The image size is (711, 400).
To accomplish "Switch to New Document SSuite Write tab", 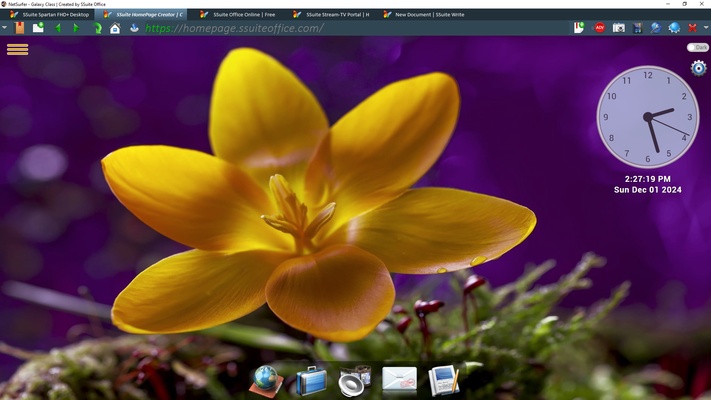I will 424,15.
